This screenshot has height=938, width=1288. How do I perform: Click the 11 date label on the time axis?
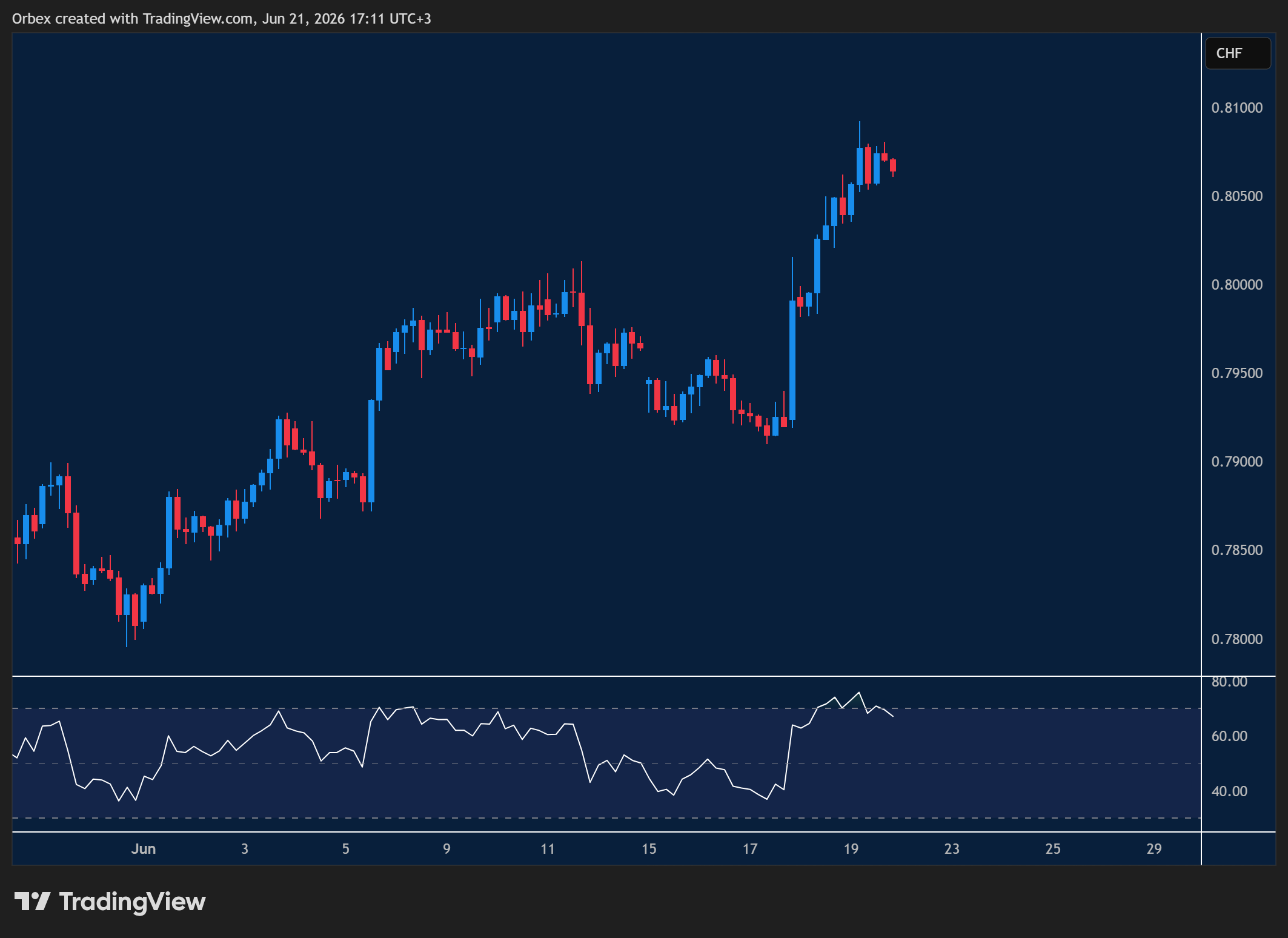click(x=548, y=849)
